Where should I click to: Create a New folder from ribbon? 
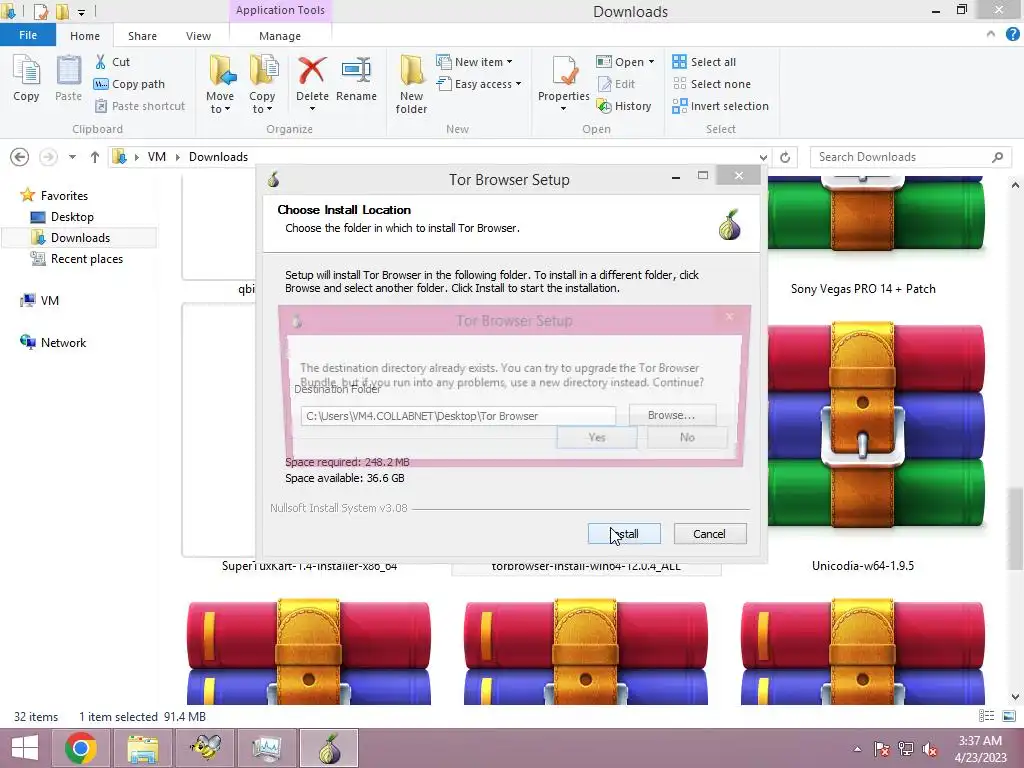[x=411, y=84]
